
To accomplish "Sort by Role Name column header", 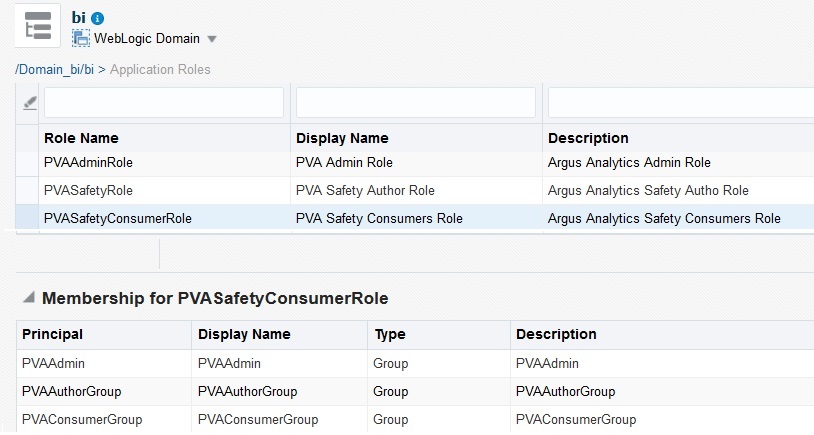I will click(x=81, y=138).
